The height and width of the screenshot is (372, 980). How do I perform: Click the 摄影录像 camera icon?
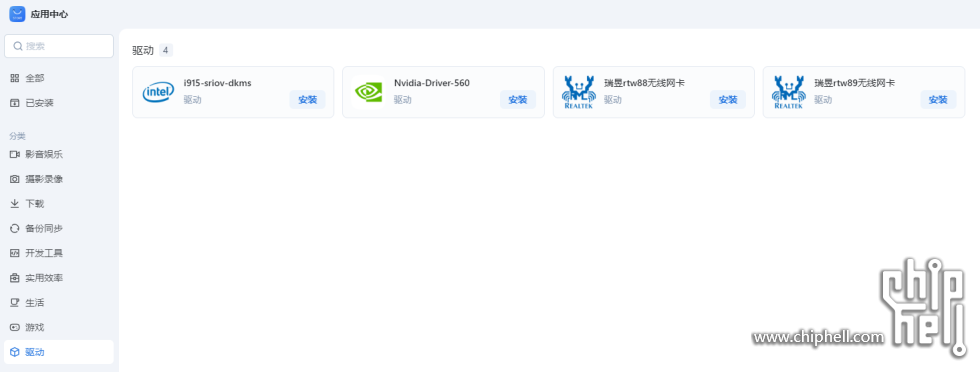click(x=15, y=179)
